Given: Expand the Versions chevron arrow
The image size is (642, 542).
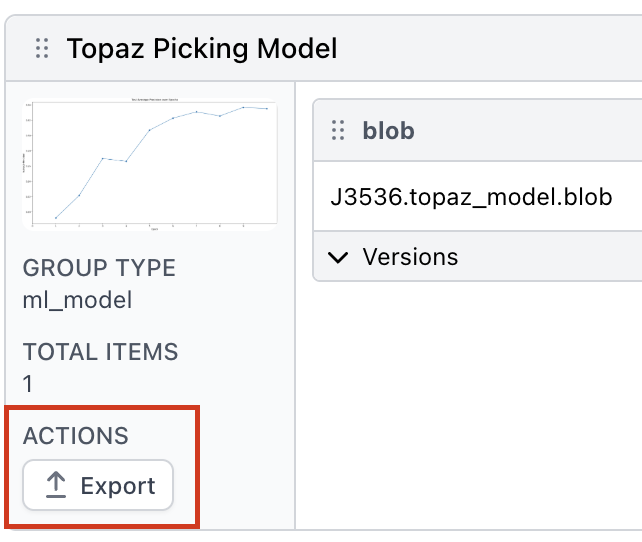Looking at the screenshot, I should point(339,257).
